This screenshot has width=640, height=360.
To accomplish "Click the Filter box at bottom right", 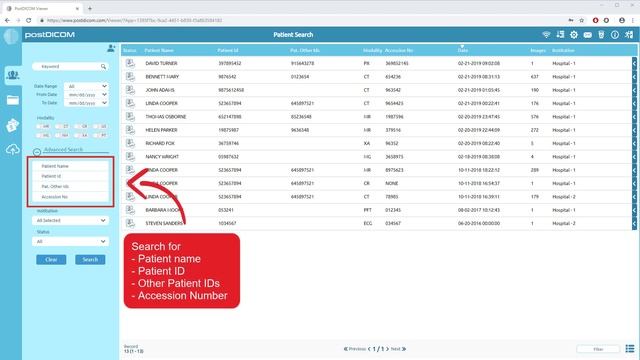I will point(598,349).
